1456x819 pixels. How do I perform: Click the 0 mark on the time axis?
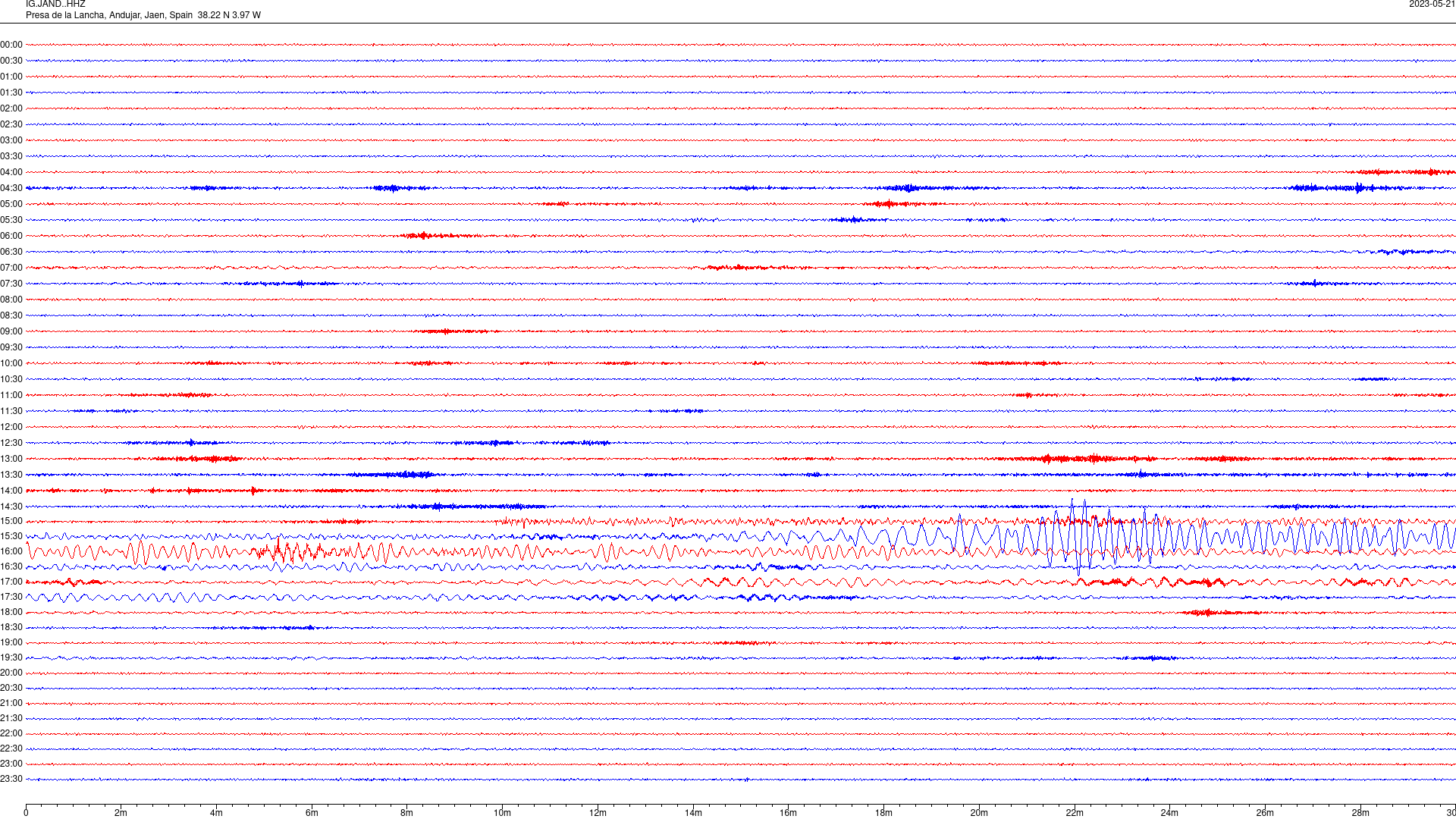26,813
